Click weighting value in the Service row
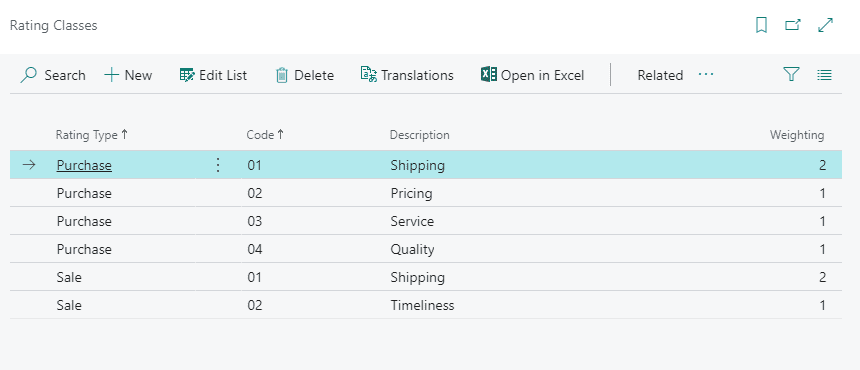The height and width of the screenshot is (370, 860). pos(822,221)
